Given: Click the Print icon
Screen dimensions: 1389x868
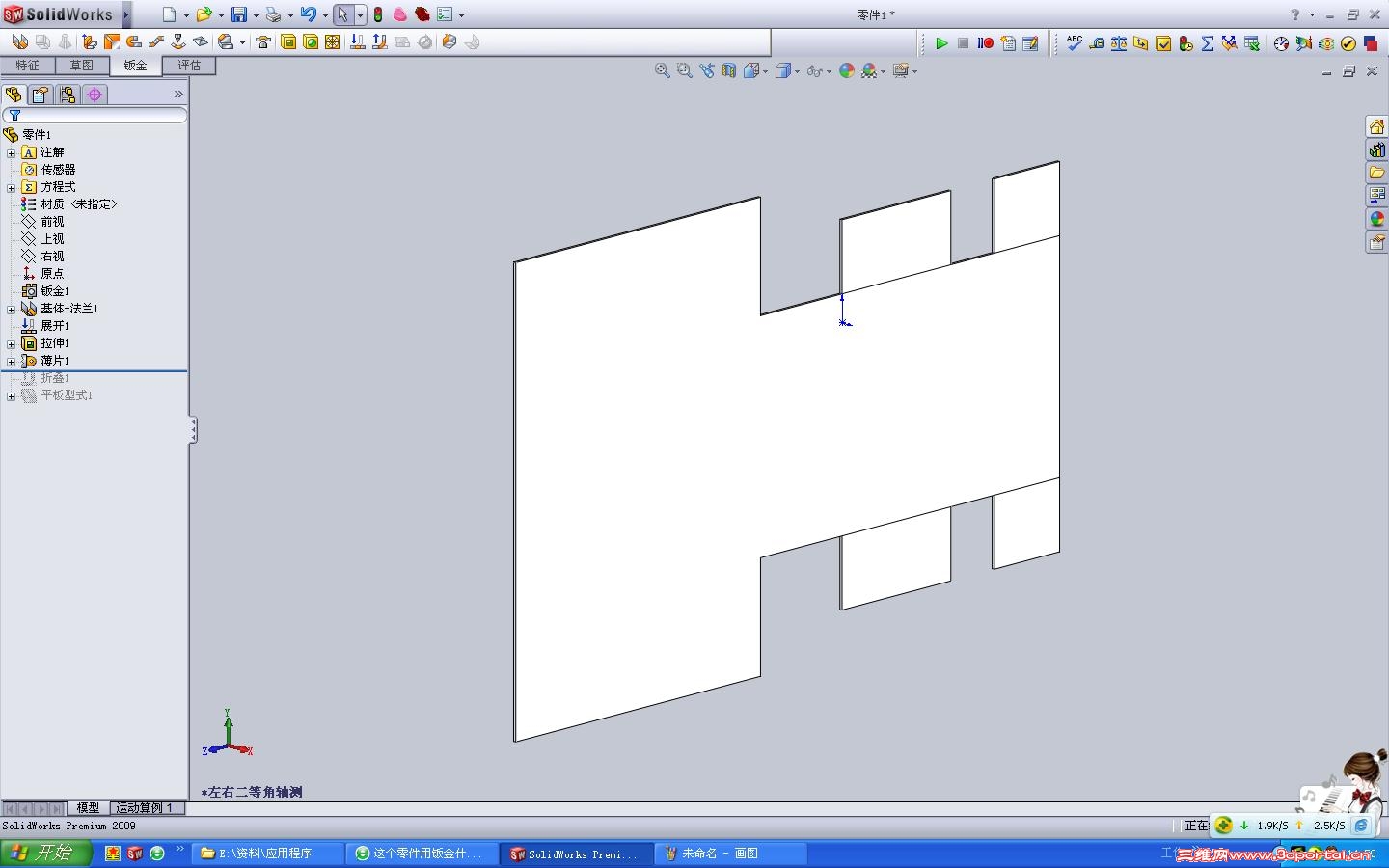Looking at the screenshot, I should pos(273,14).
